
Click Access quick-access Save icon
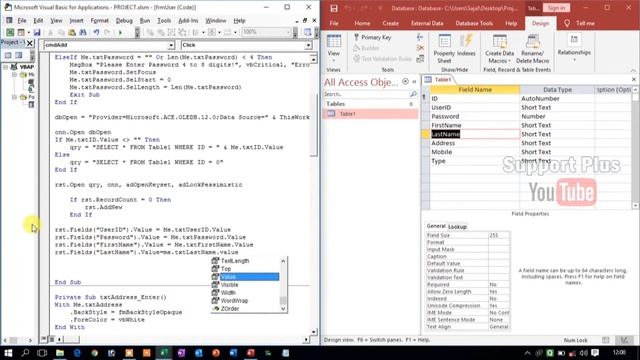pos(334,8)
